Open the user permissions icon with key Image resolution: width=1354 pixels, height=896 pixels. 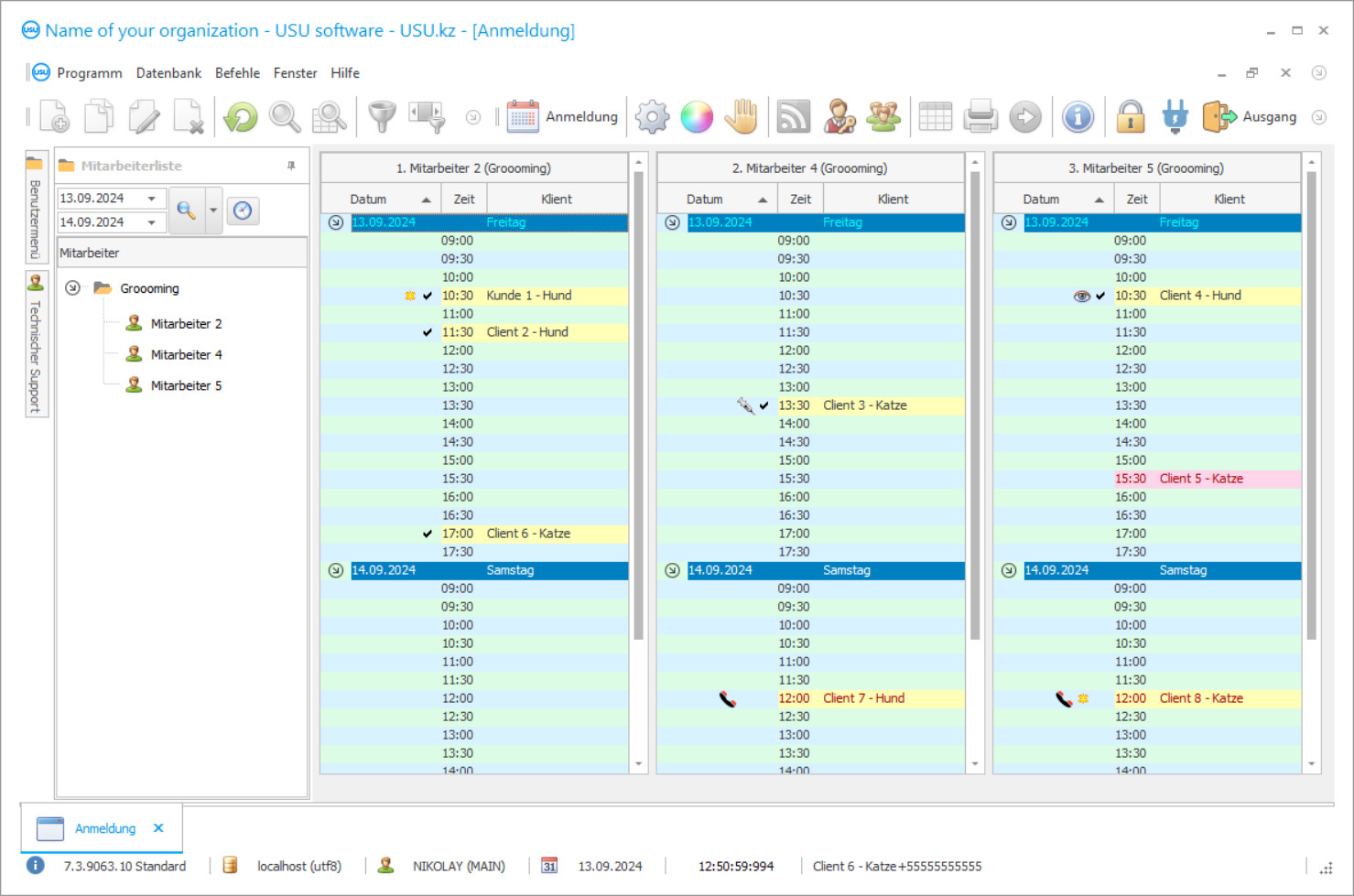pos(837,116)
